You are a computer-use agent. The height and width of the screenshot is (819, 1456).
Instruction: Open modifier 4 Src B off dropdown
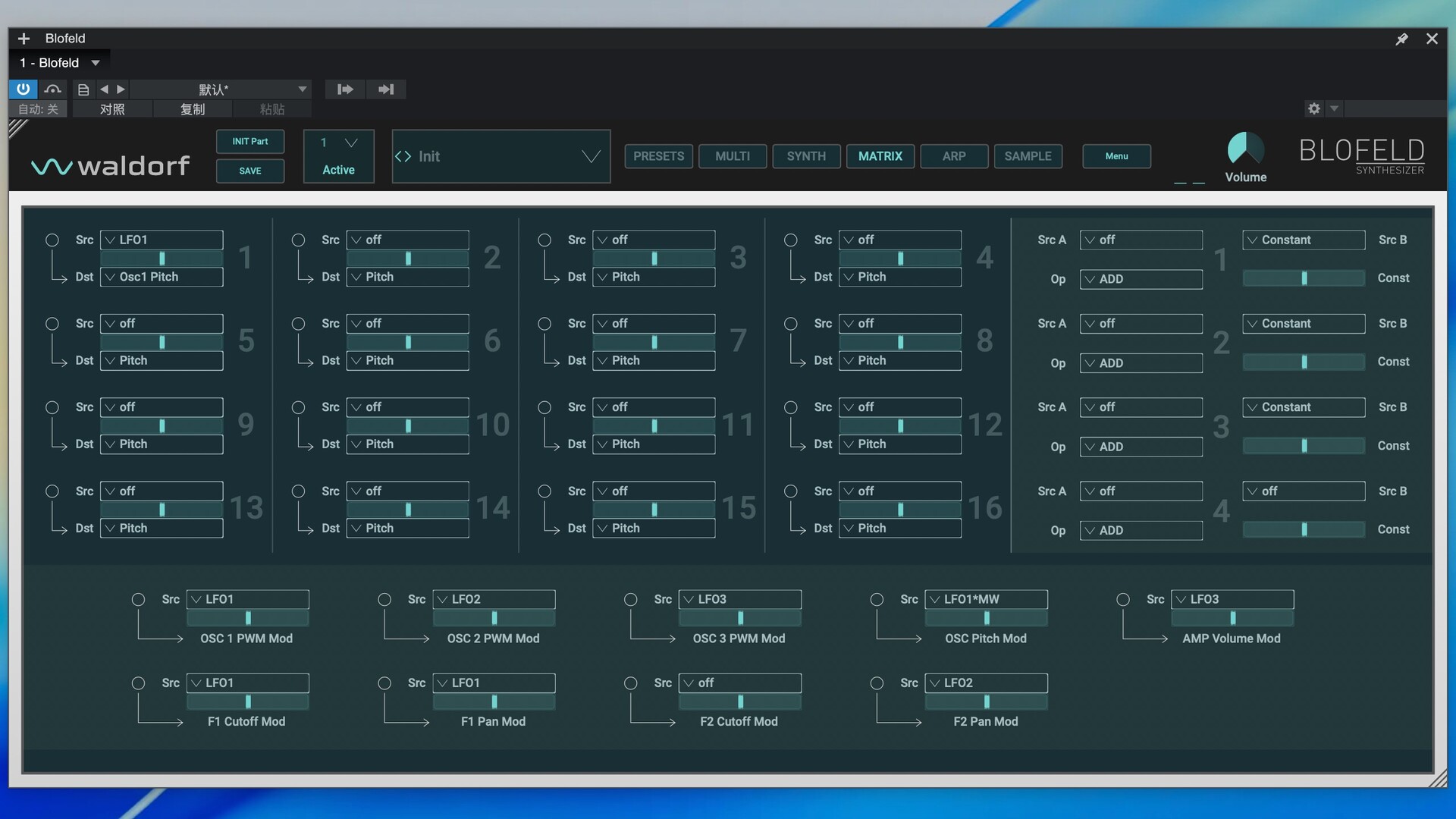coord(1304,491)
